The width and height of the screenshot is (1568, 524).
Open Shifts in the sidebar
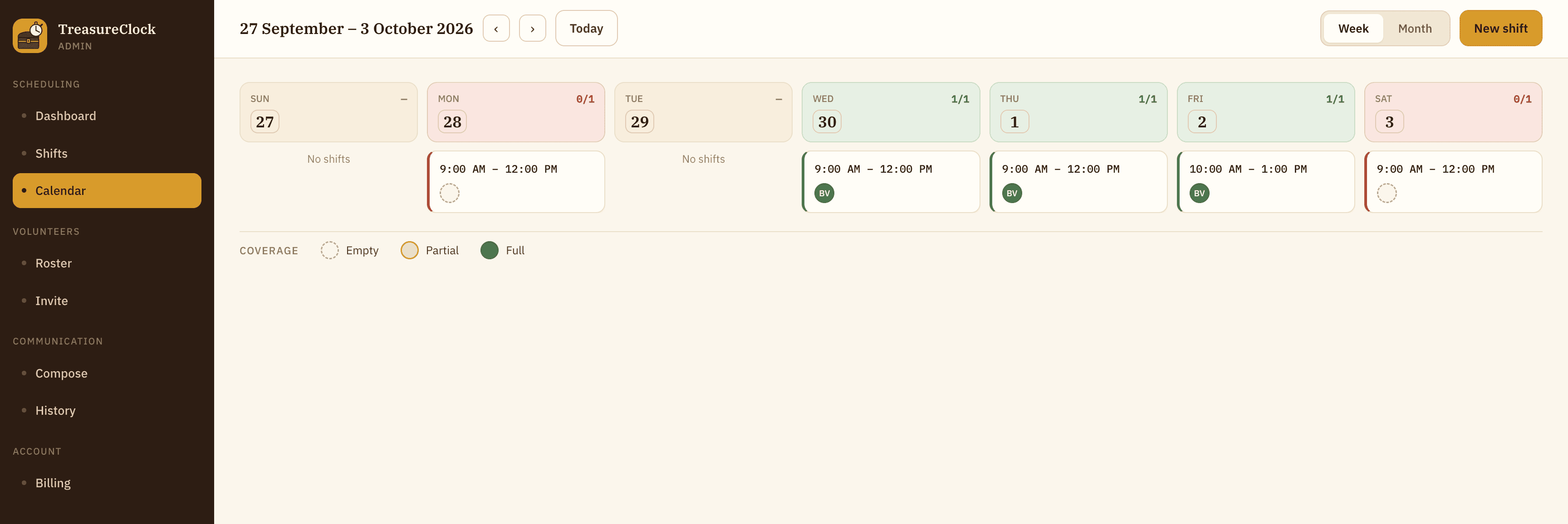(107, 154)
